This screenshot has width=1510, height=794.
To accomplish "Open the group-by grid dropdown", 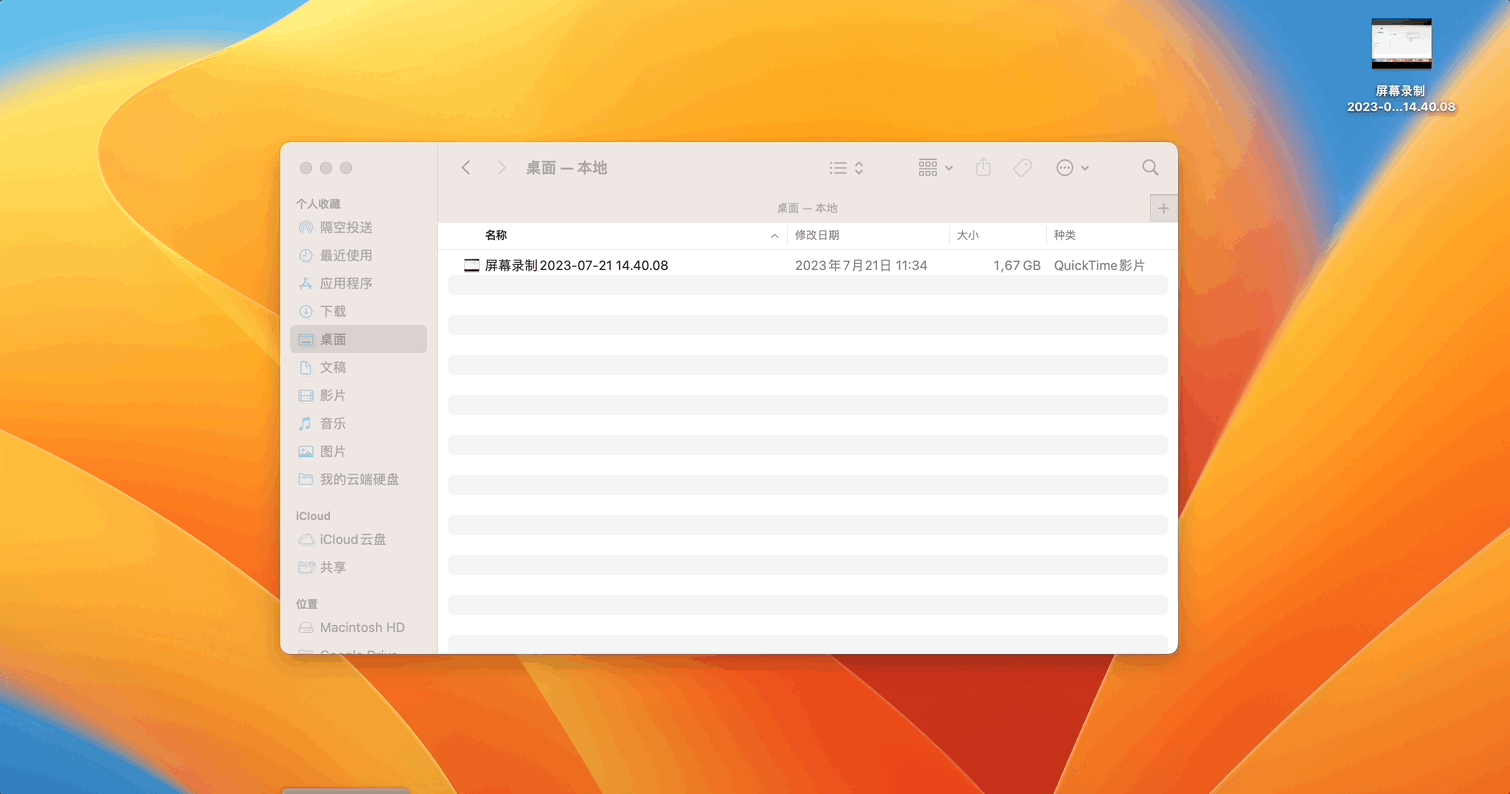I will (x=936, y=168).
